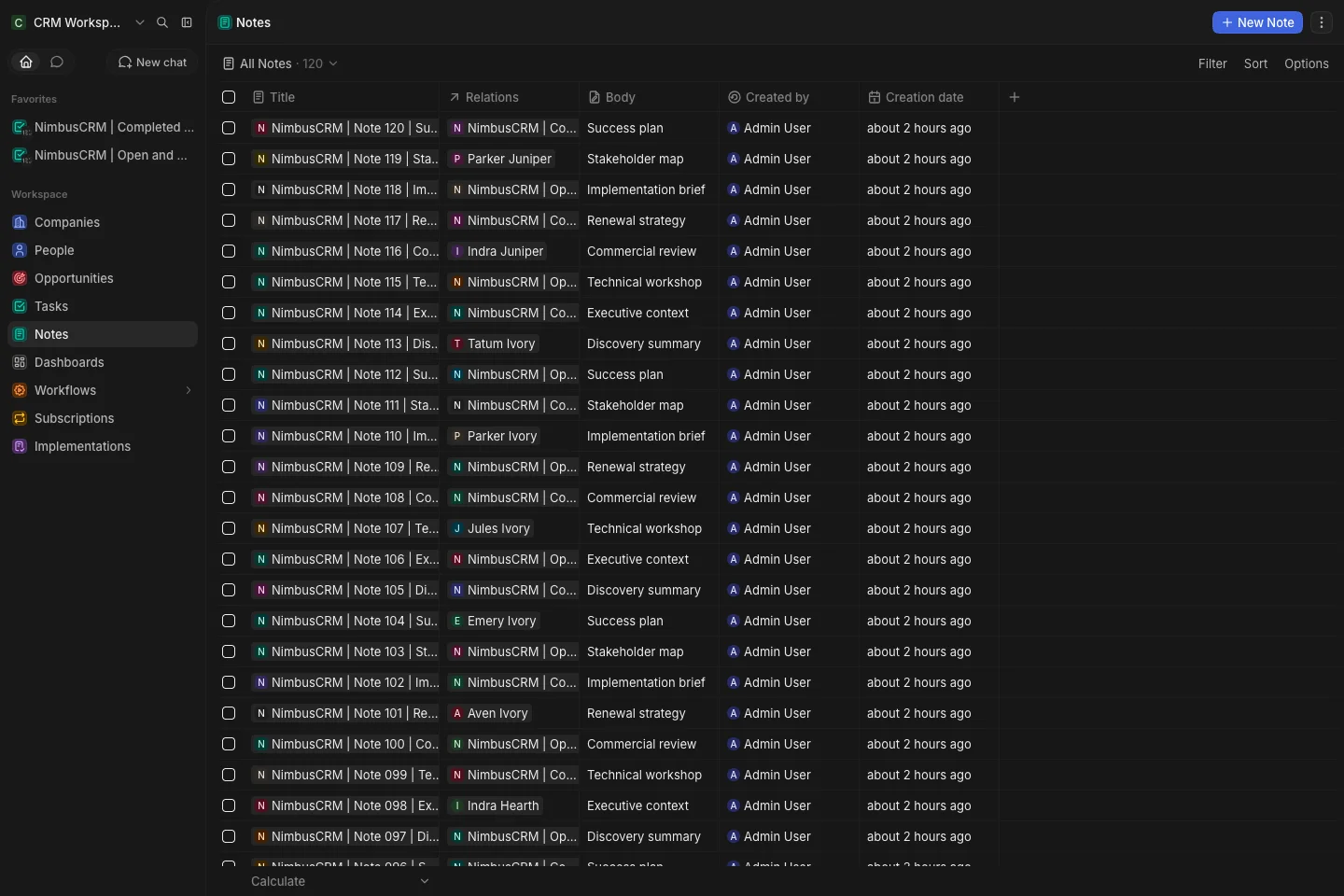
Task: Check the Note 115 row checkbox
Action: 229,282
